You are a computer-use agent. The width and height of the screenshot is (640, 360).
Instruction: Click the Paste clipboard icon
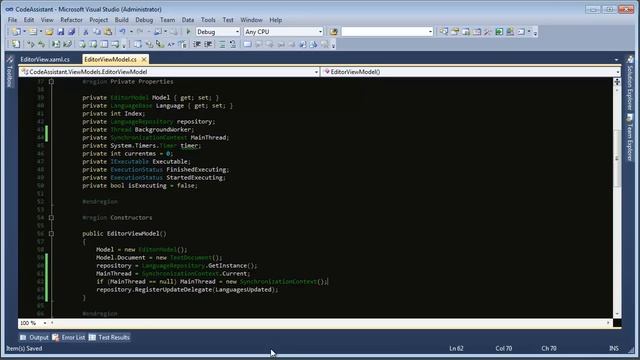[108, 31]
